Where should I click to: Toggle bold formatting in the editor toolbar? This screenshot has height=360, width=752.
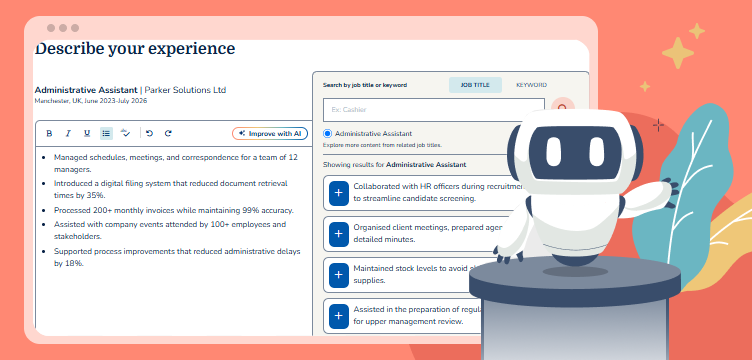pos(49,134)
